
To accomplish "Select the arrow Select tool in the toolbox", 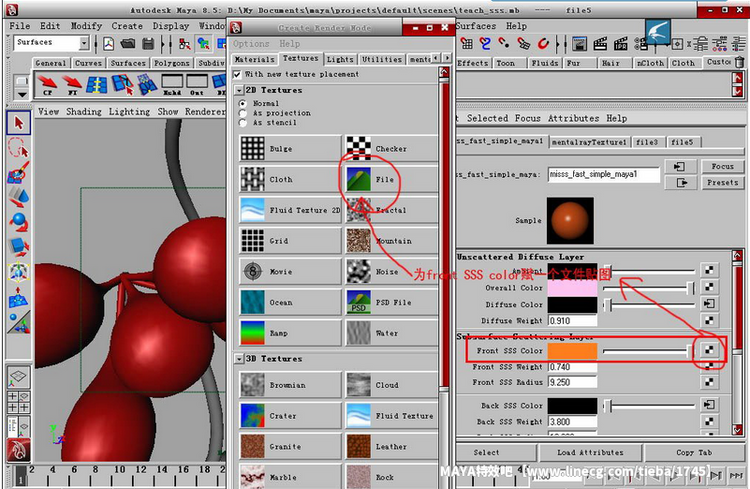I will [x=19, y=123].
